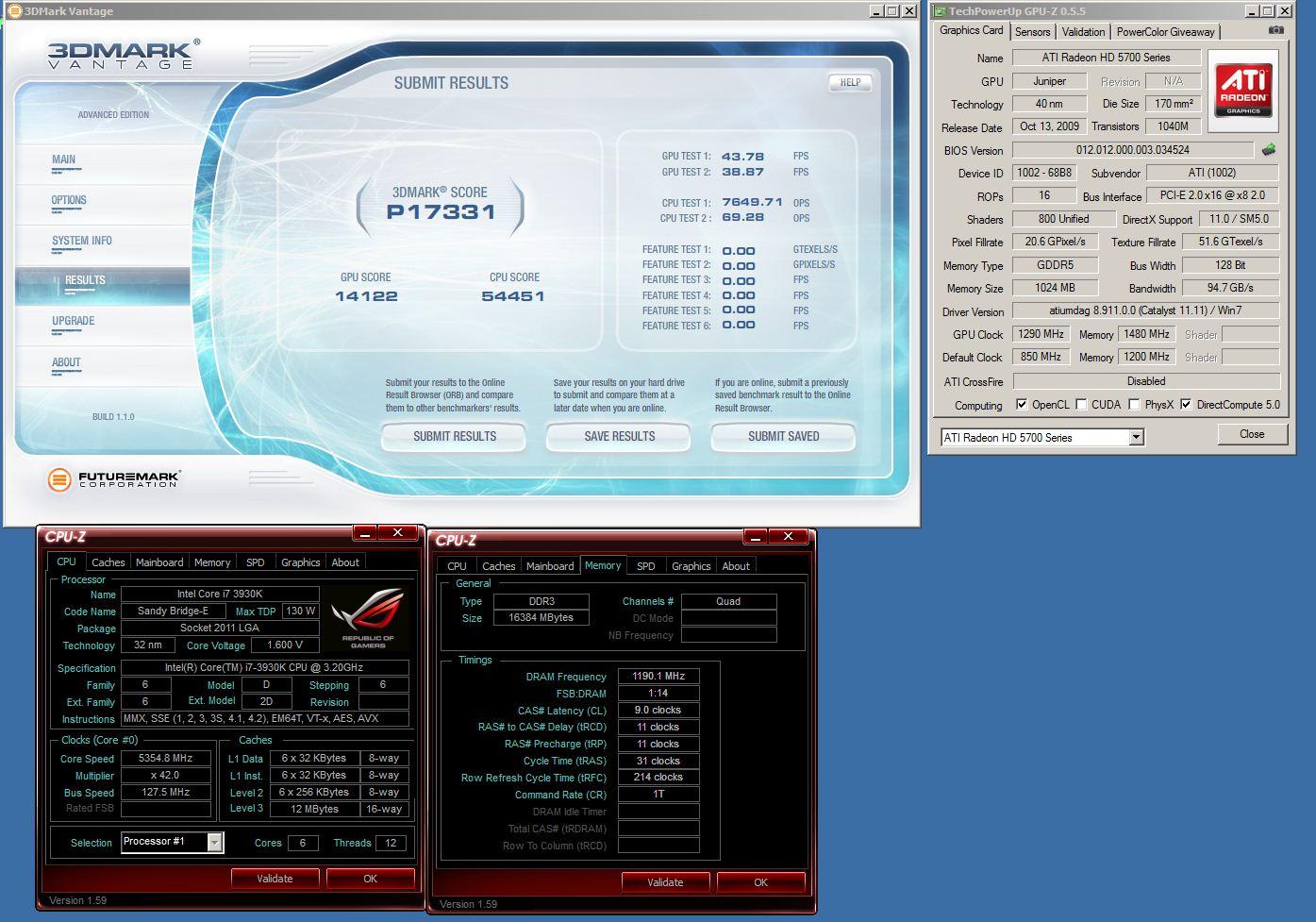Click the GPU-Z Name field value
This screenshot has width=1316, height=922.
pyautogui.click(x=1106, y=58)
